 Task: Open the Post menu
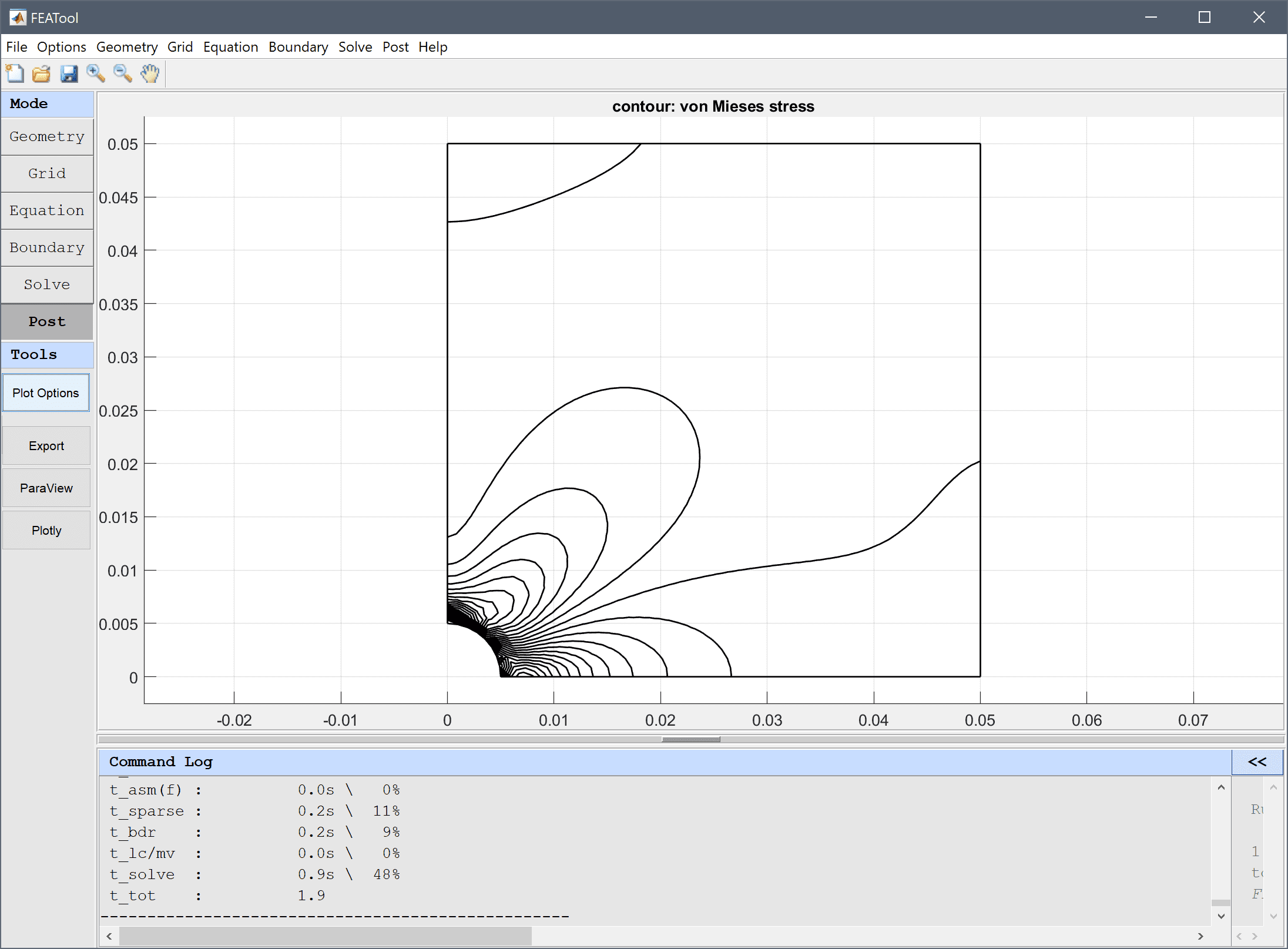(395, 47)
